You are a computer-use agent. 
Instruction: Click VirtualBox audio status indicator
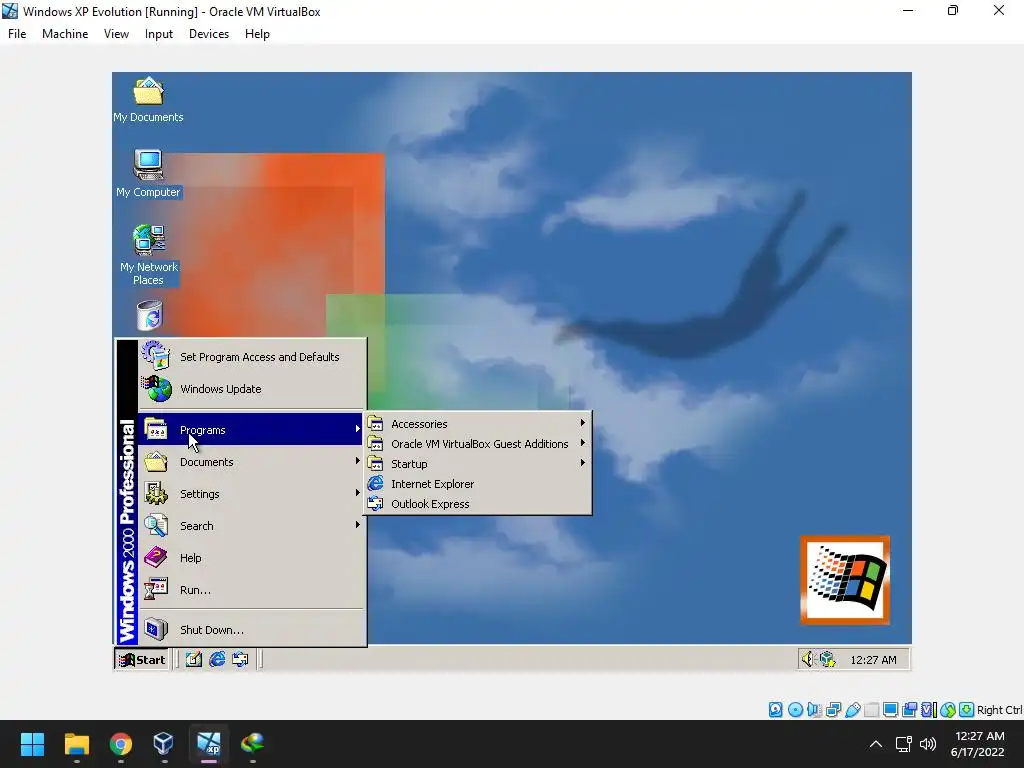[814, 710]
